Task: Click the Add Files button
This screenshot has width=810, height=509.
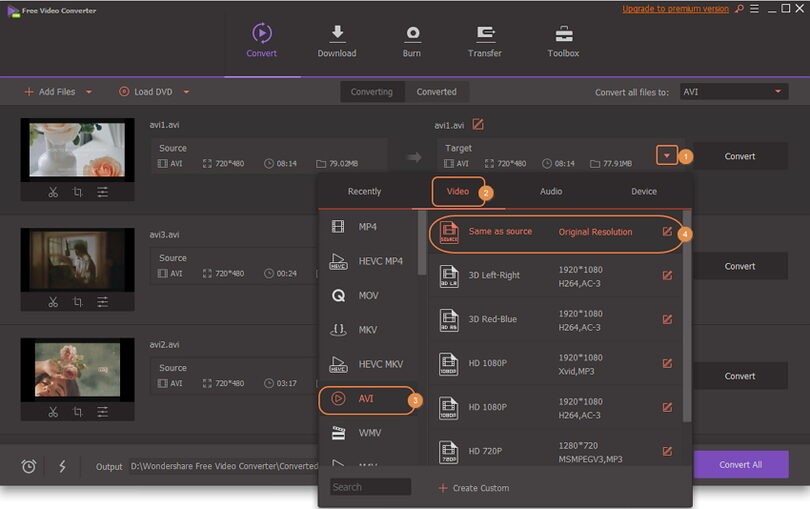Action: tap(50, 92)
